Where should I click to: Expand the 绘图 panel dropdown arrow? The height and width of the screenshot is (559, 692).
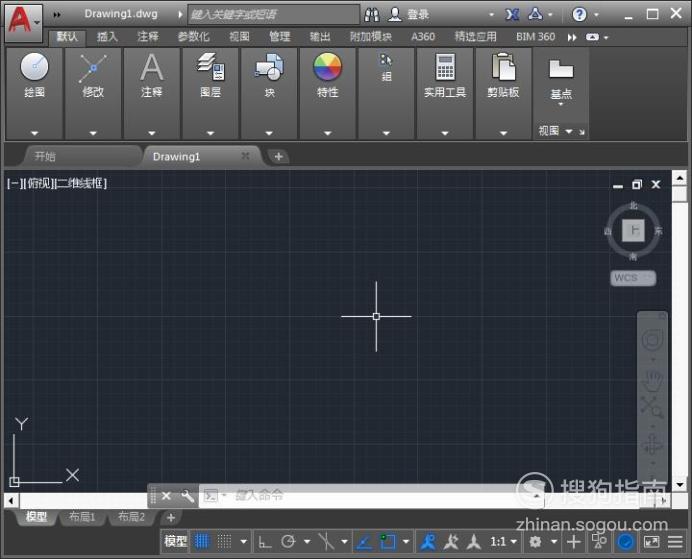pyautogui.click(x=34, y=133)
